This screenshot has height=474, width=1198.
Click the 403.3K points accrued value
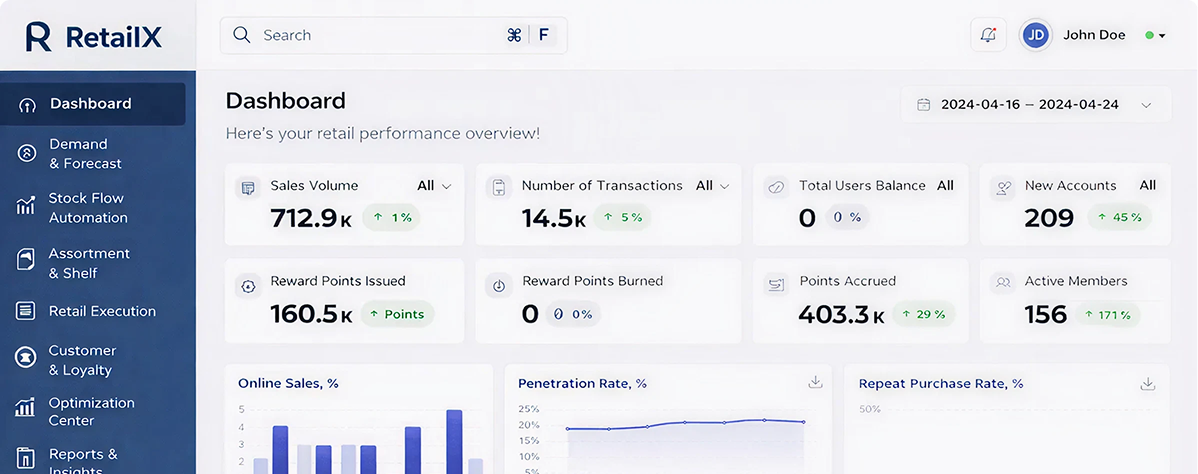click(841, 314)
